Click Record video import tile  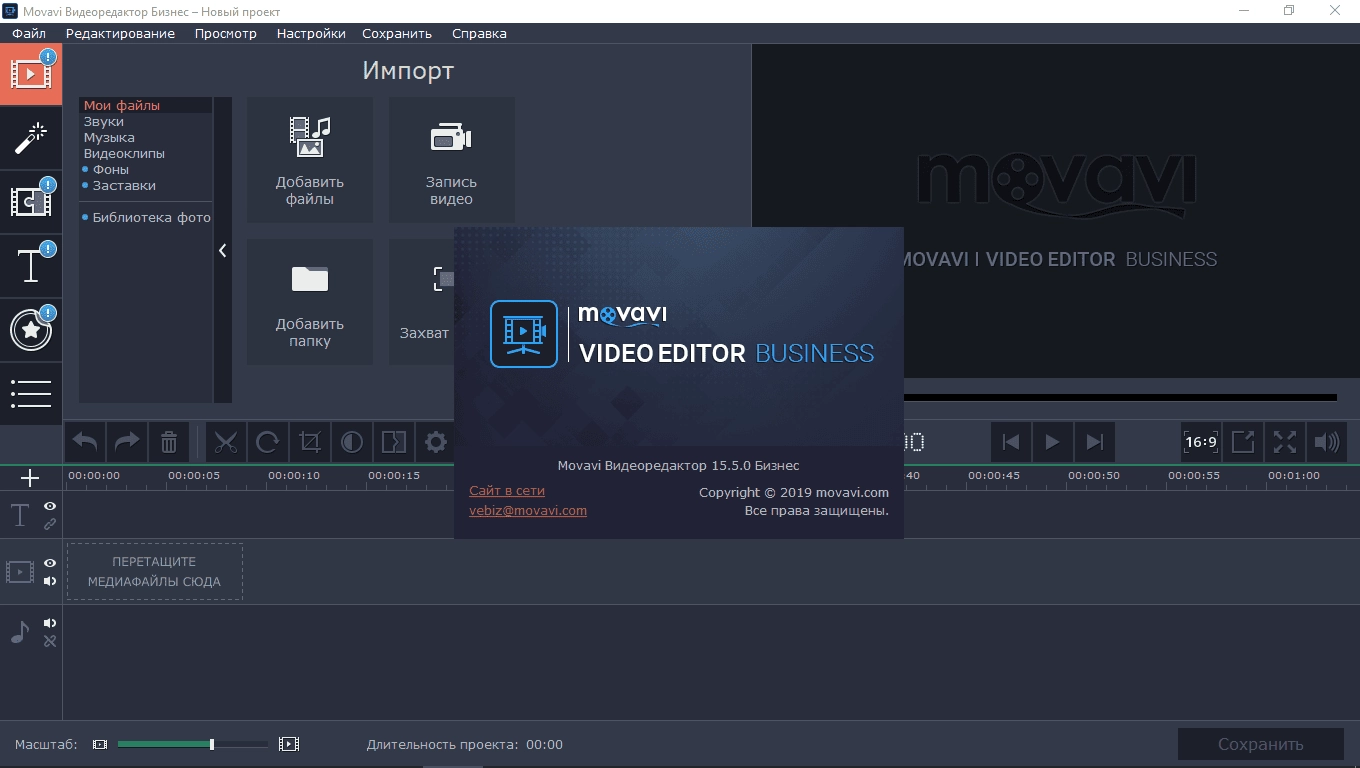[x=451, y=160]
